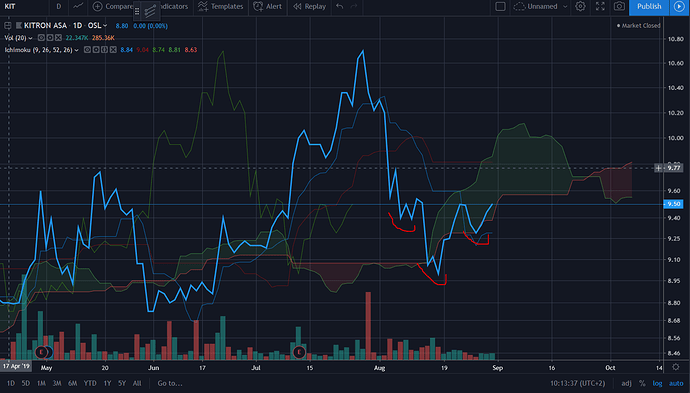The image size is (690, 393).
Task: Select the YTD time range
Action: [90, 383]
